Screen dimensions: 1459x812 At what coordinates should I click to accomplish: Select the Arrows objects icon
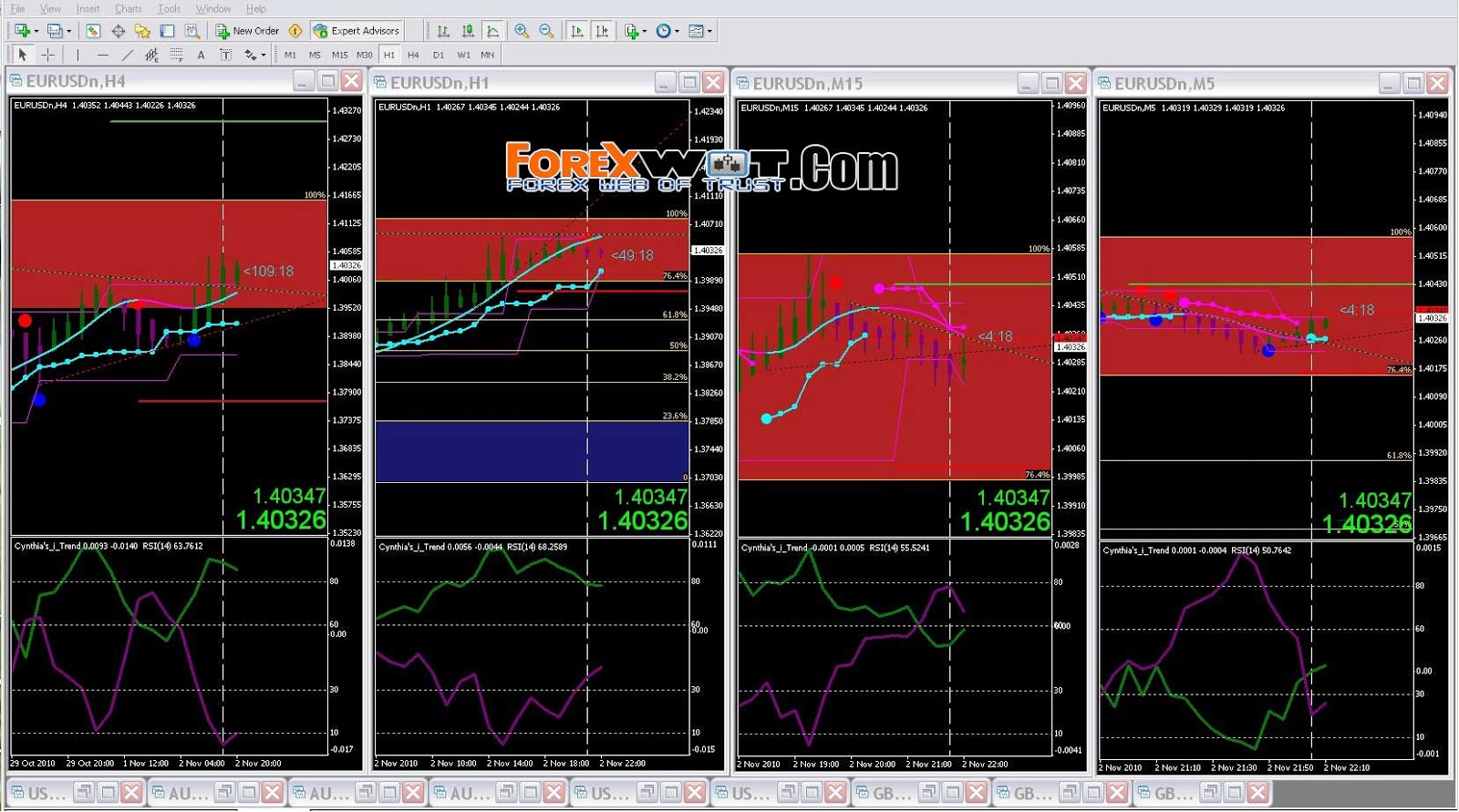(x=250, y=55)
